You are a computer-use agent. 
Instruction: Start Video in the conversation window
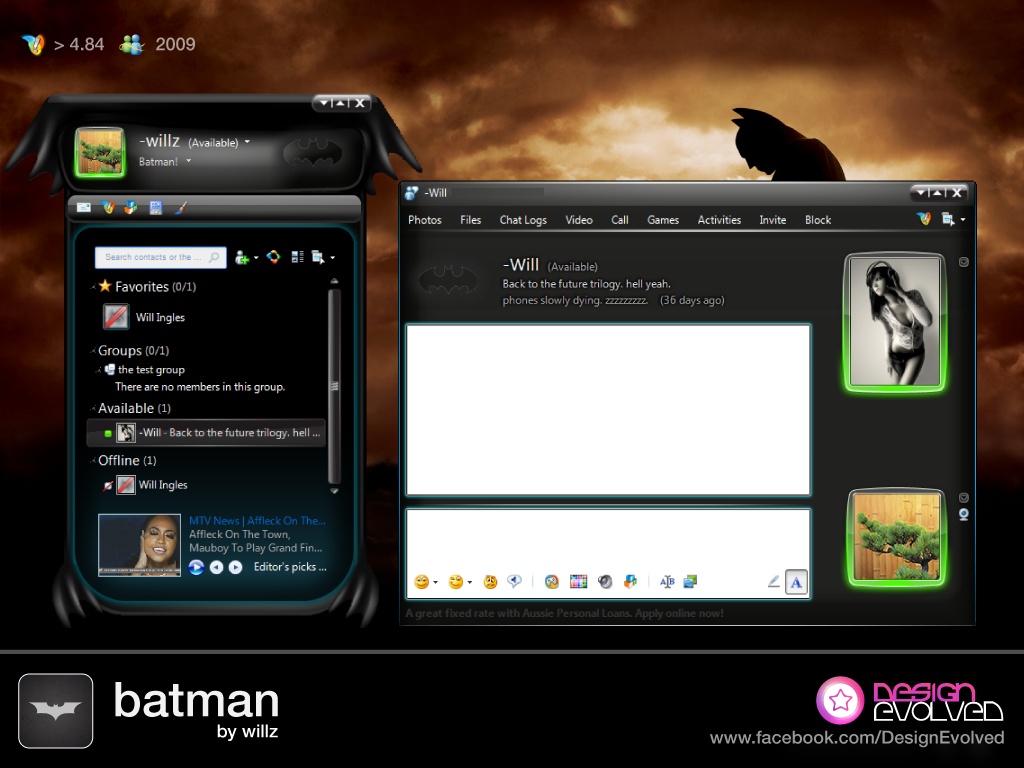(579, 220)
